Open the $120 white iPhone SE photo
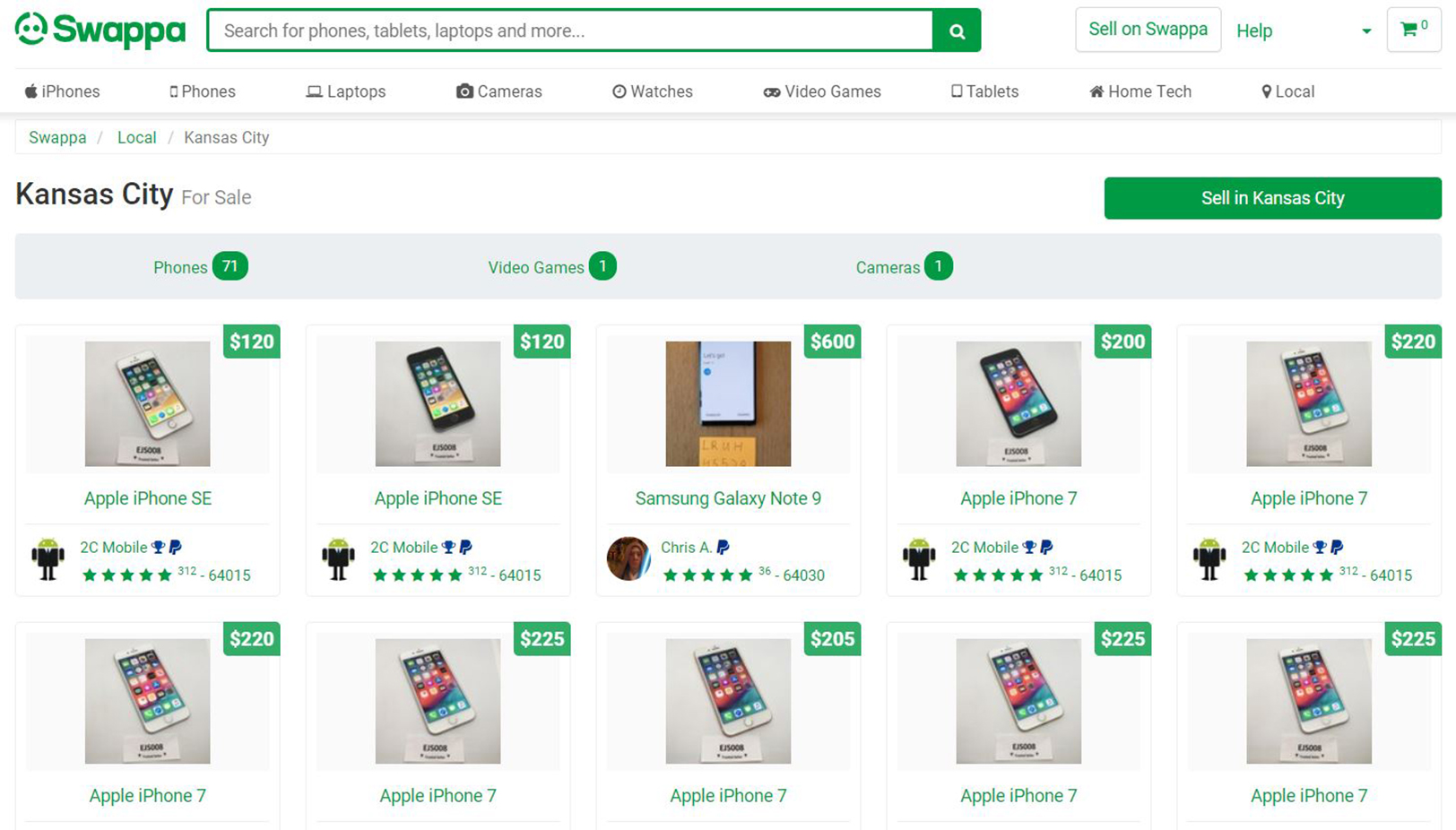The width and height of the screenshot is (1456, 830). point(148,403)
